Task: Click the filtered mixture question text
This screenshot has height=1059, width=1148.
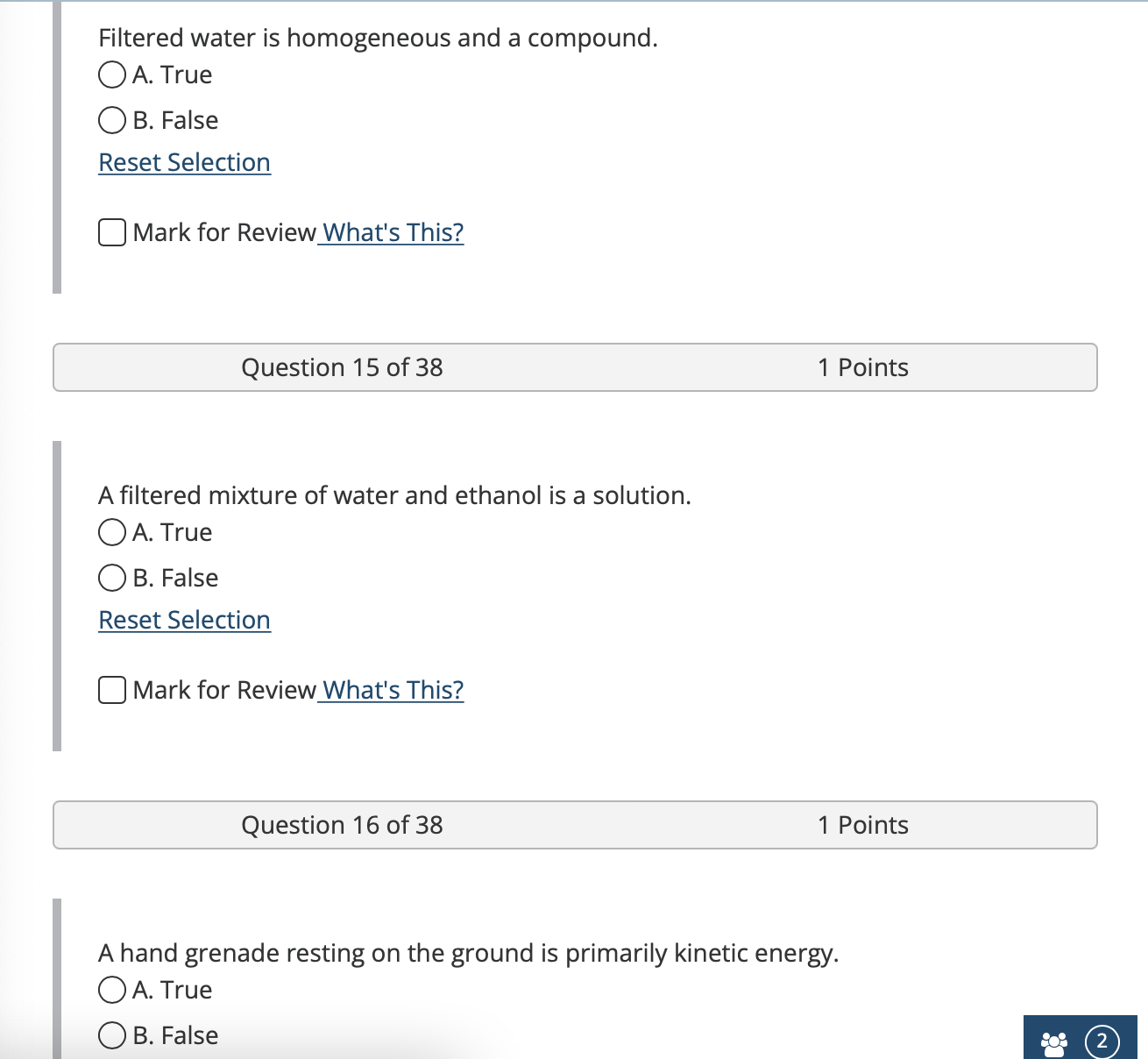Action: tap(394, 495)
